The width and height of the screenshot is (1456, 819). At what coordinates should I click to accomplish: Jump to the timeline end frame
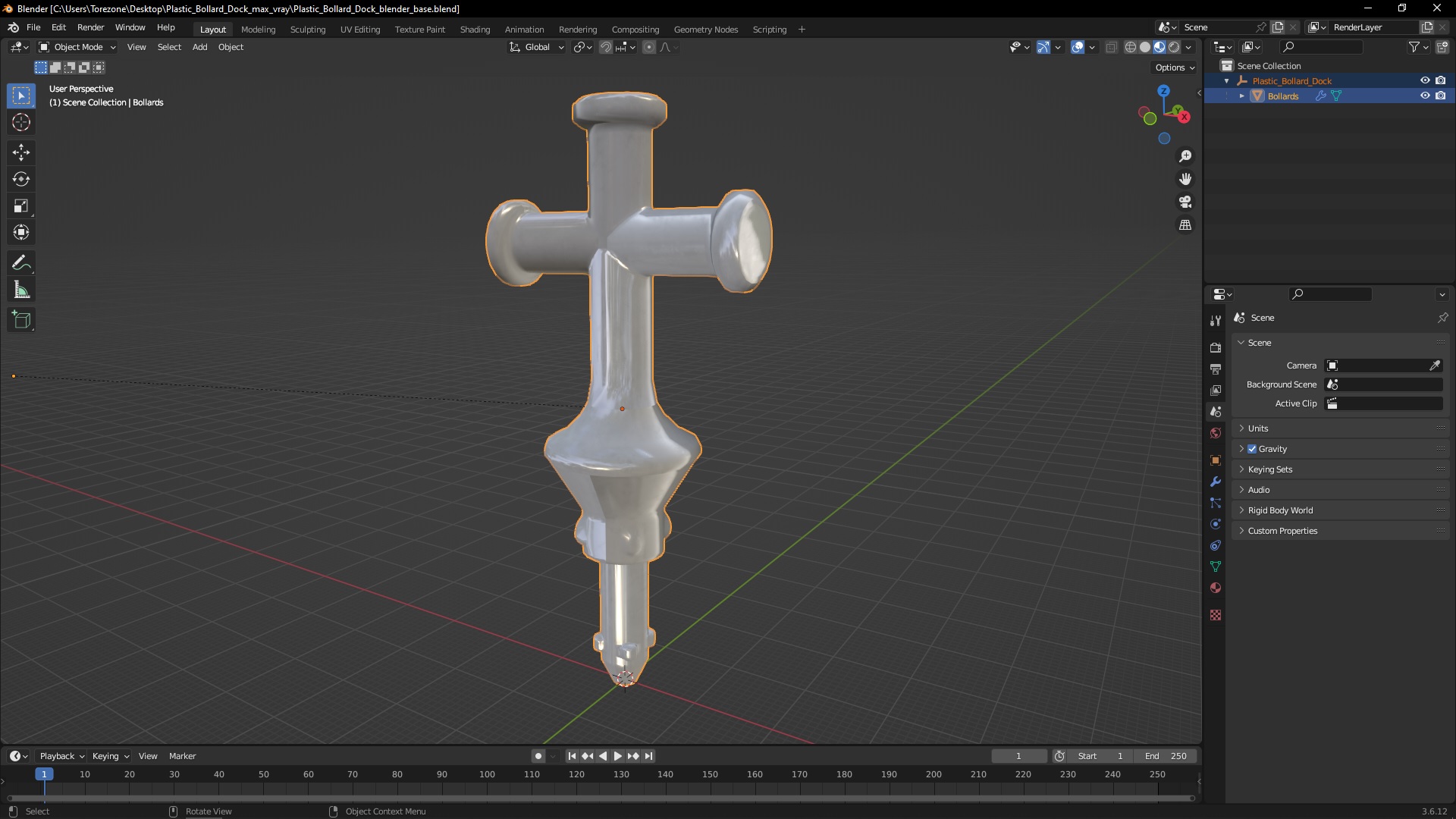(648, 756)
